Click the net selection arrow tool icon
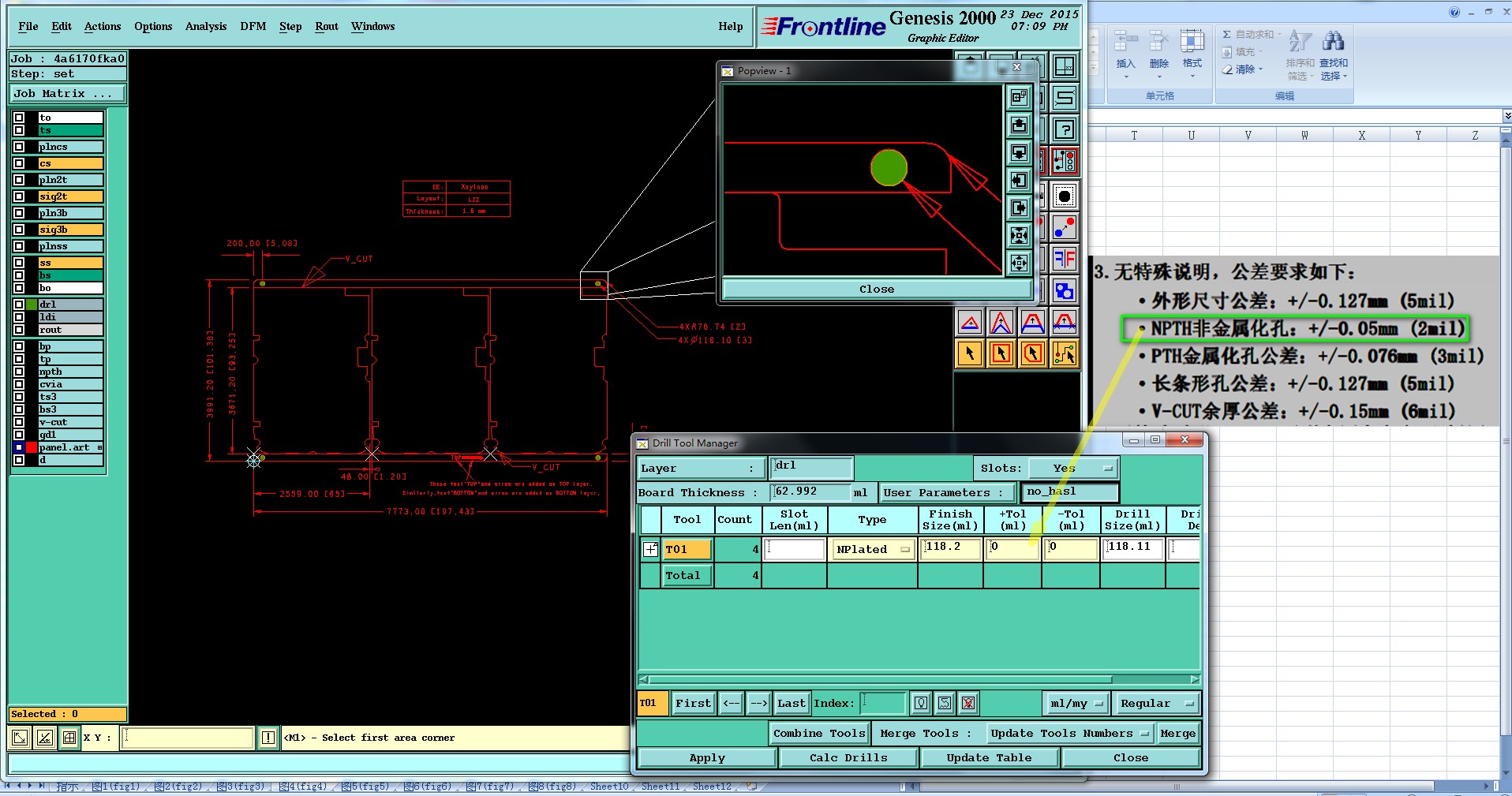 pos(1065,353)
